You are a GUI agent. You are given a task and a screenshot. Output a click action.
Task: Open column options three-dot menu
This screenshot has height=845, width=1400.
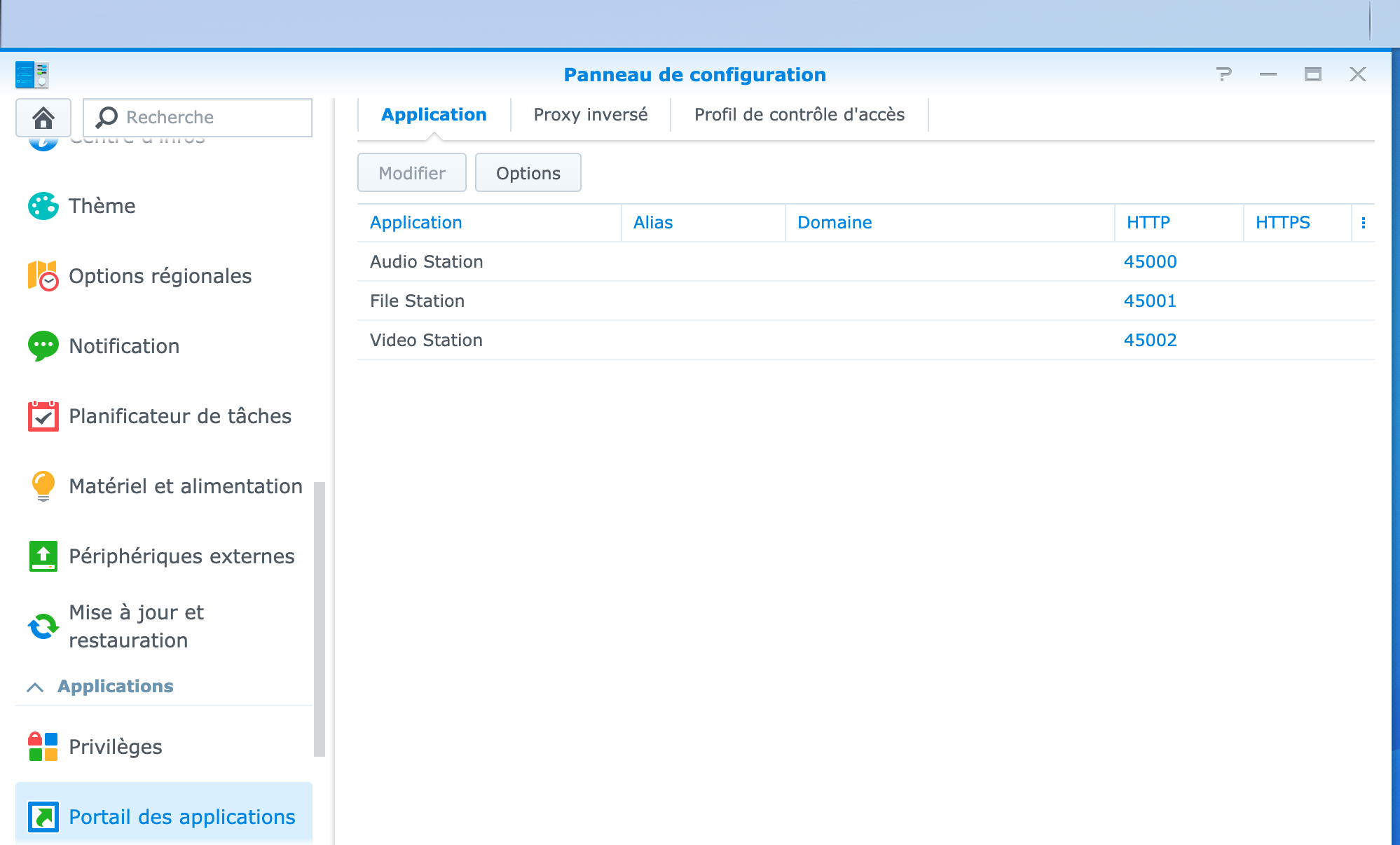tap(1364, 223)
